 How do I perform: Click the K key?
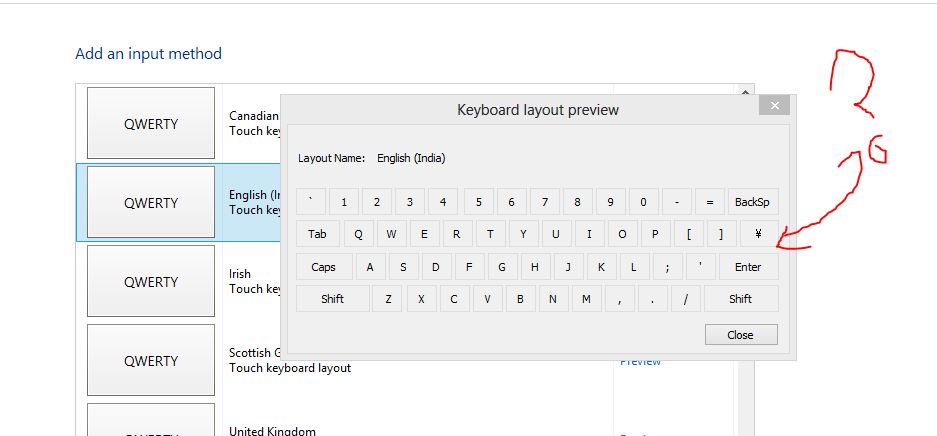pyautogui.click(x=602, y=267)
